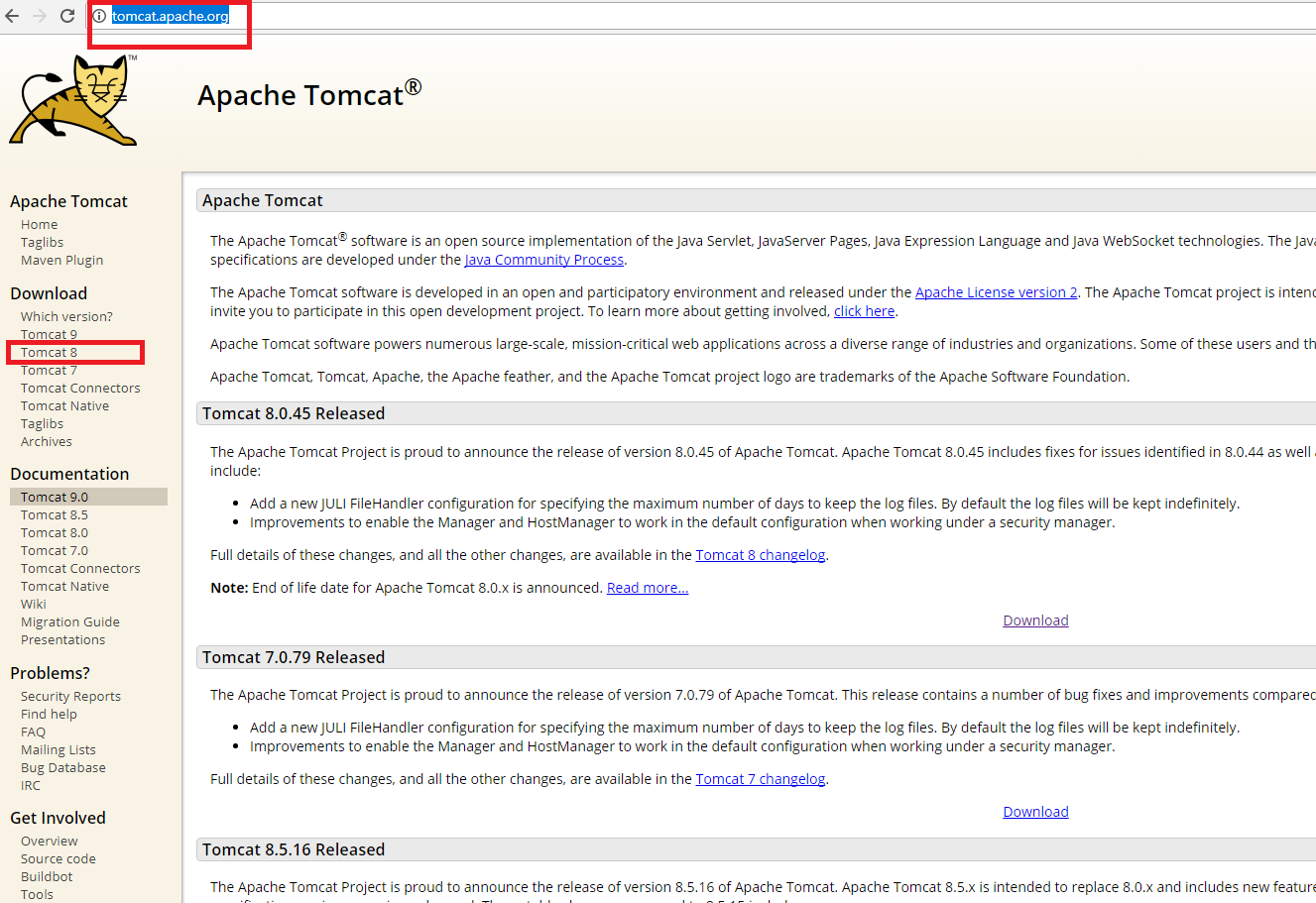Open the Find help link
The width and height of the screenshot is (1316, 903).
pos(49,715)
